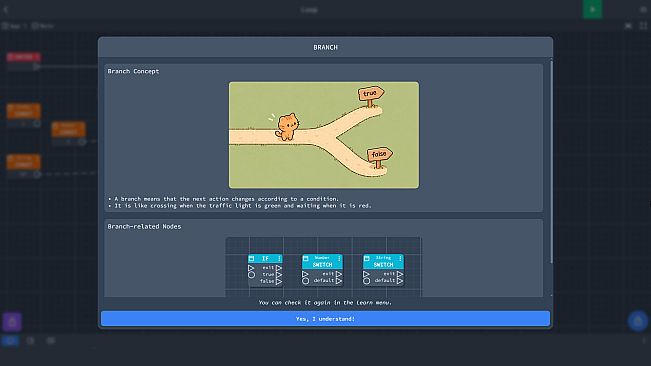Open Number SWITCH node's three-dot menu
This screenshot has height=366, width=651.
pos(339,259)
